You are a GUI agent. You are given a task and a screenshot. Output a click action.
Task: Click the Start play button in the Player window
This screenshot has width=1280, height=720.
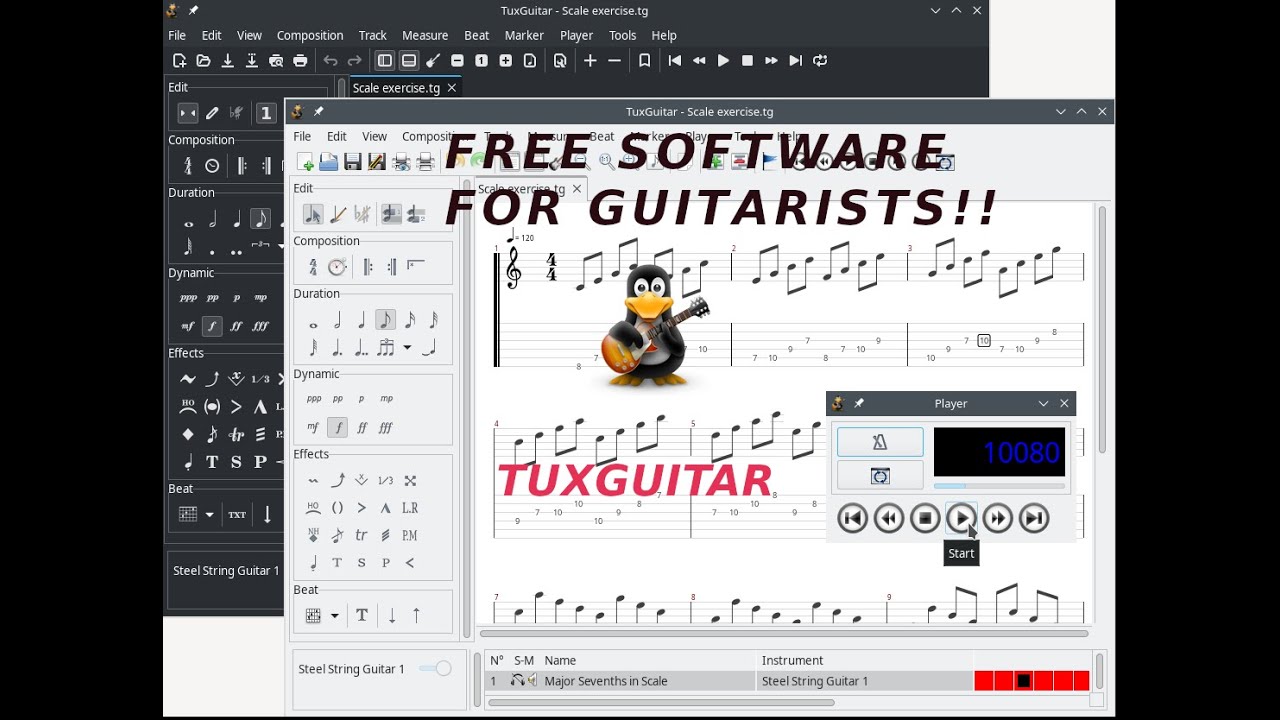(961, 518)
